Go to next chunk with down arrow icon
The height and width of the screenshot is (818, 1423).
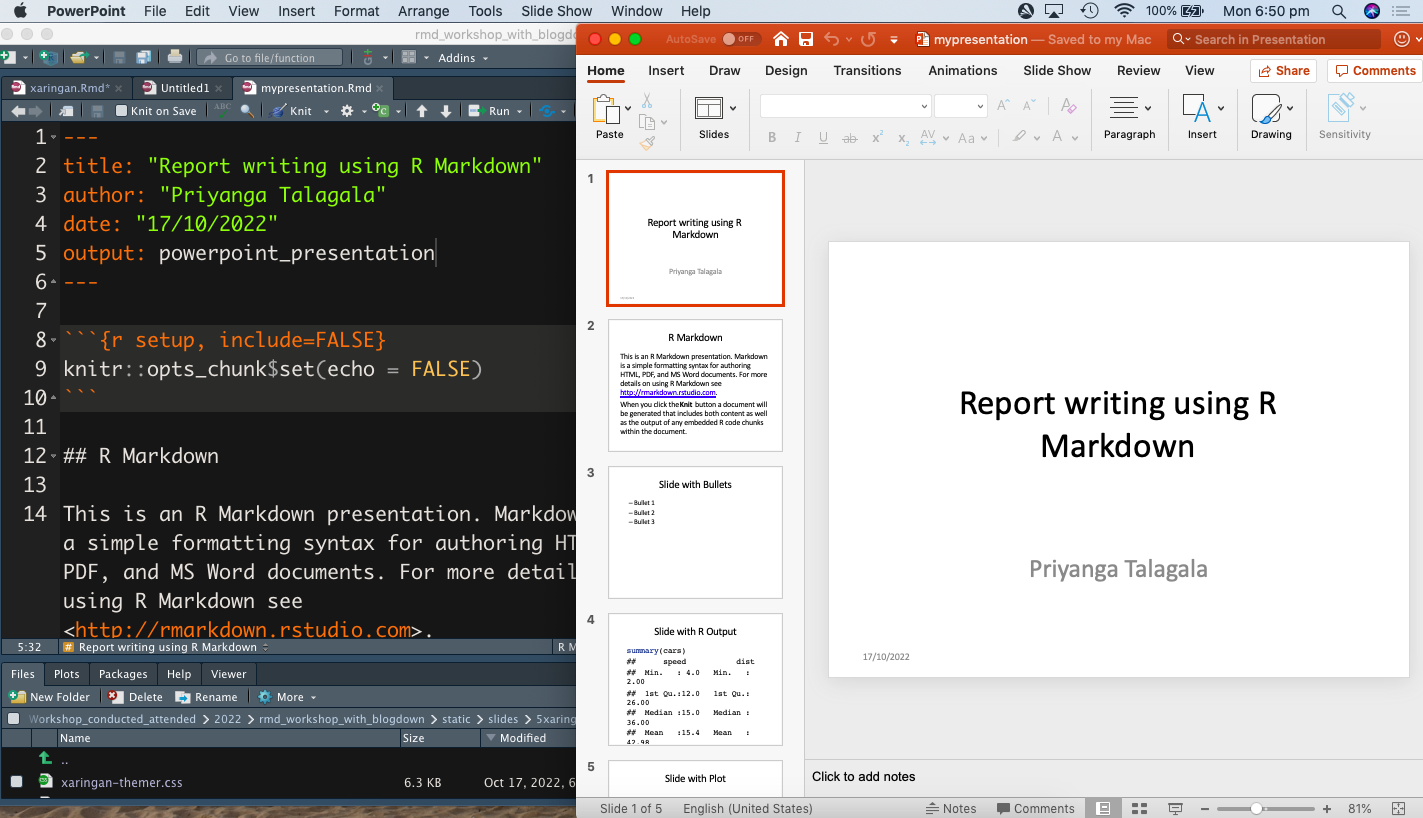tap(446, 111)
